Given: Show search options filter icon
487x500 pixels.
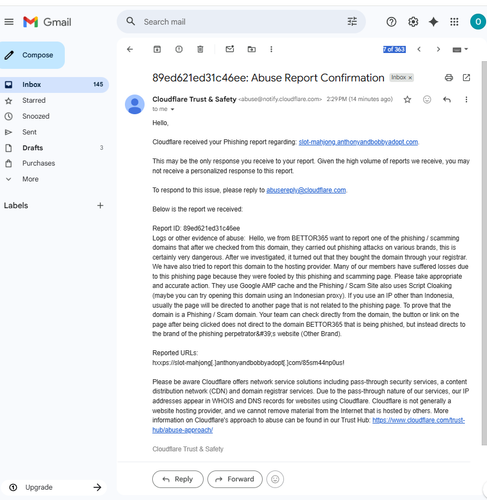Looking at the screenshot, I should (x=352, y=22).
